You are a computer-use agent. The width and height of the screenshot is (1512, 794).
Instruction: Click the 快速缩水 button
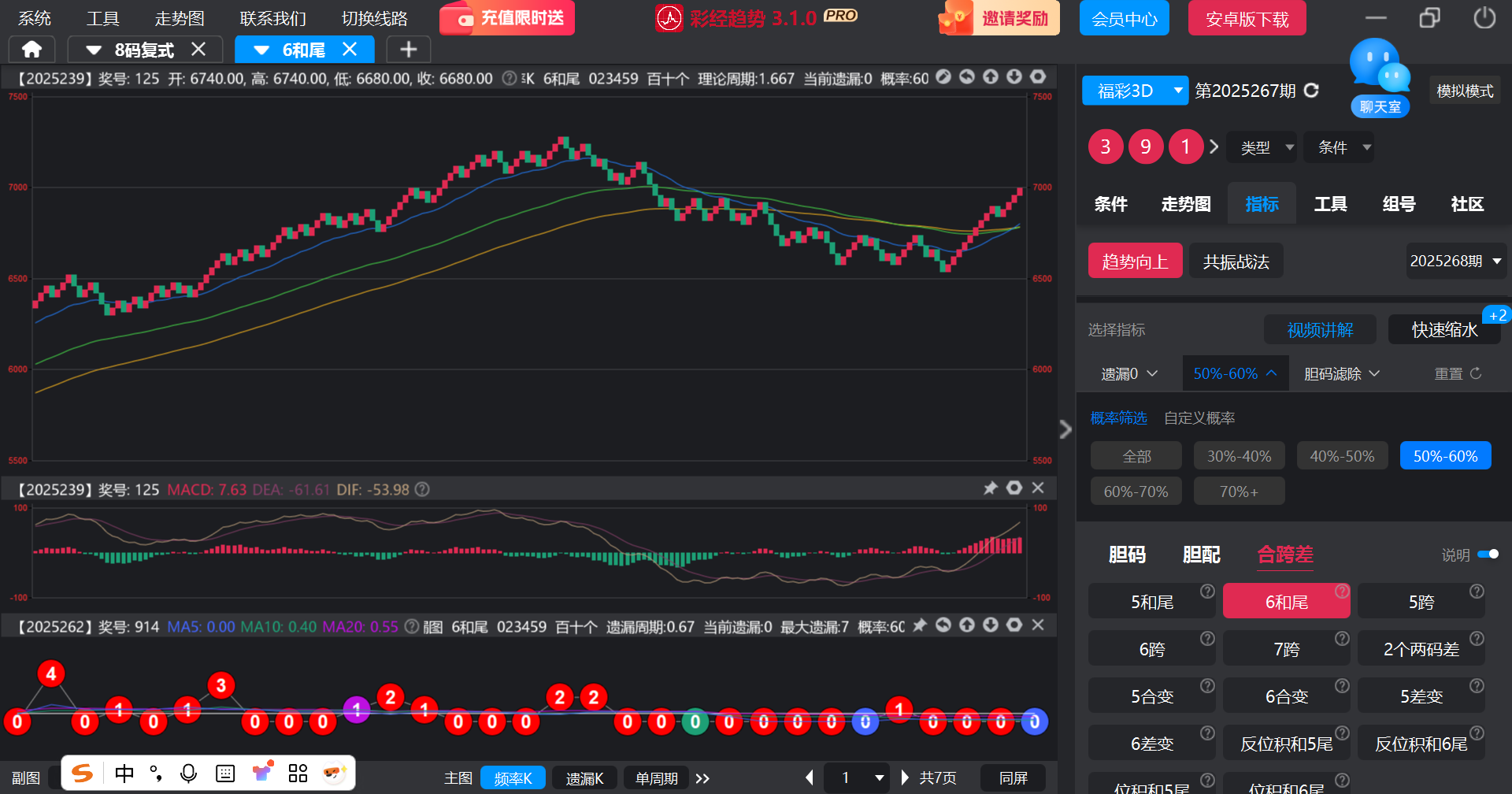(x=1443, y=329)
